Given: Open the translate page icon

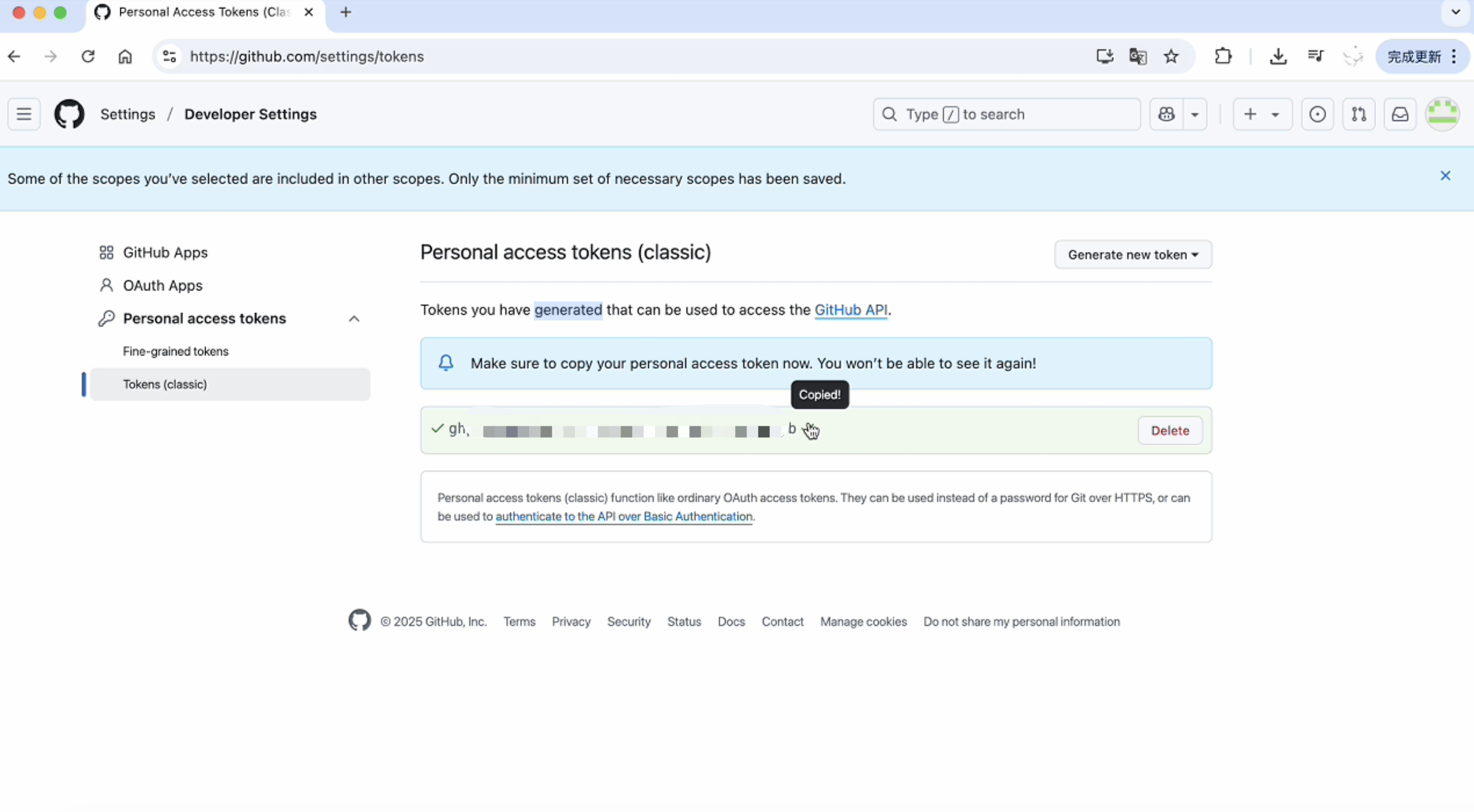Looking at the screenshot, I should [1138, 56].
